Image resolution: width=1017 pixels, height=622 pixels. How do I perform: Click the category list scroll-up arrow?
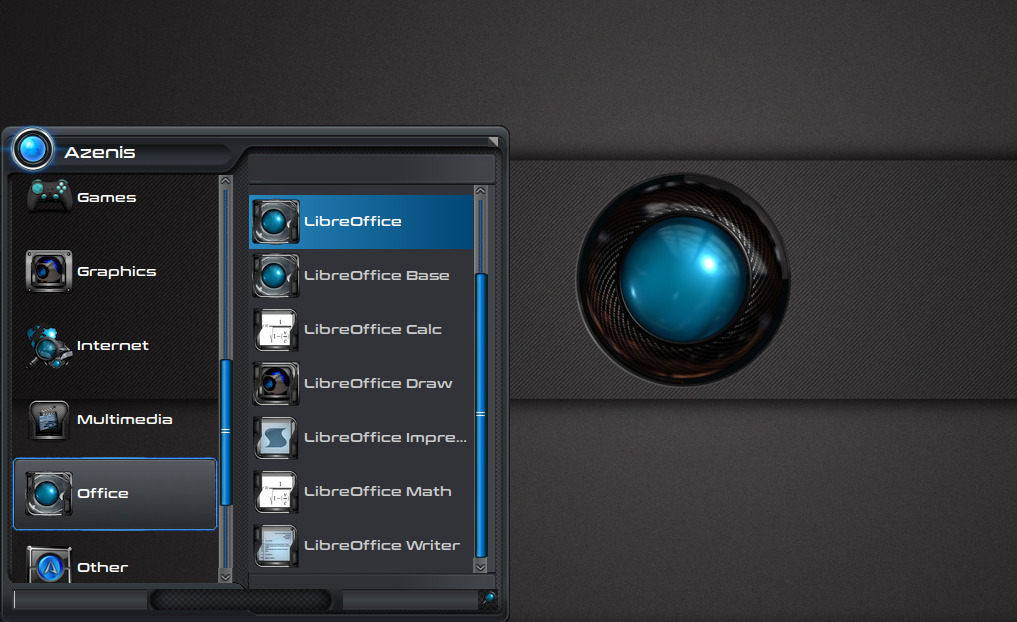point(225,182)
